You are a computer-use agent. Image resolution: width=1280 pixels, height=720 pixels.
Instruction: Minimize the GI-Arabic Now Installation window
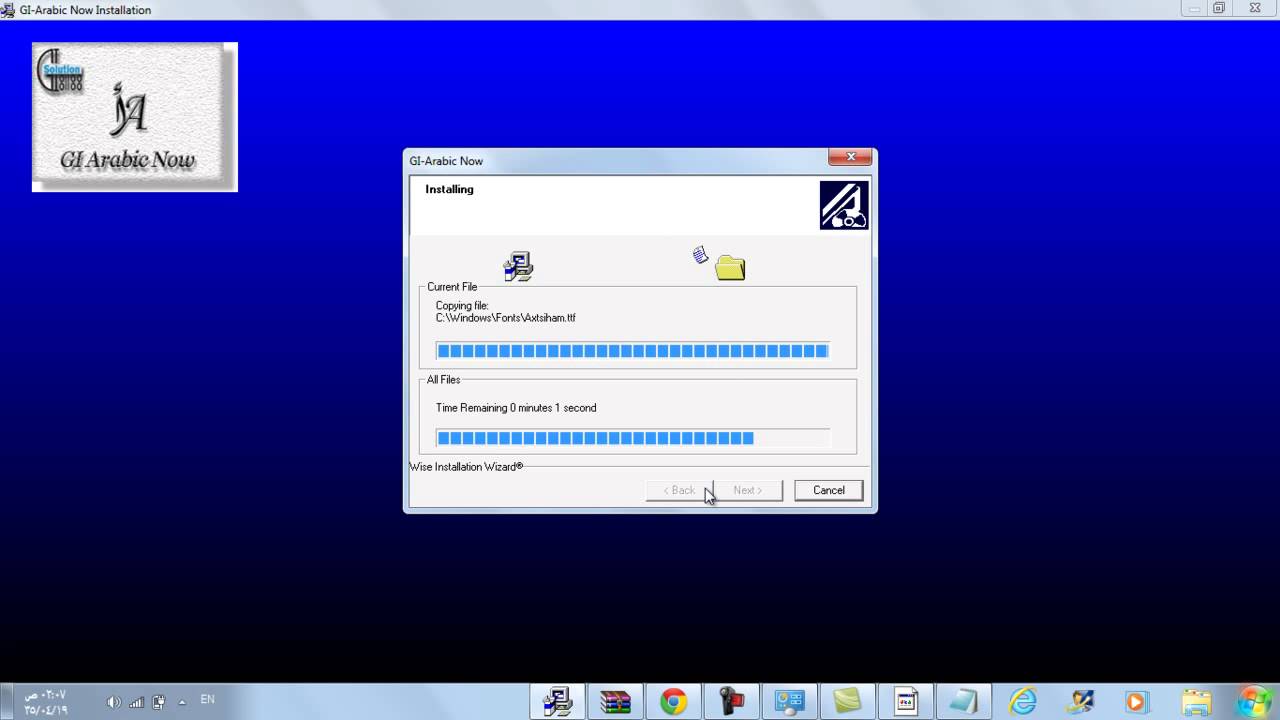tap(1194, 8)
